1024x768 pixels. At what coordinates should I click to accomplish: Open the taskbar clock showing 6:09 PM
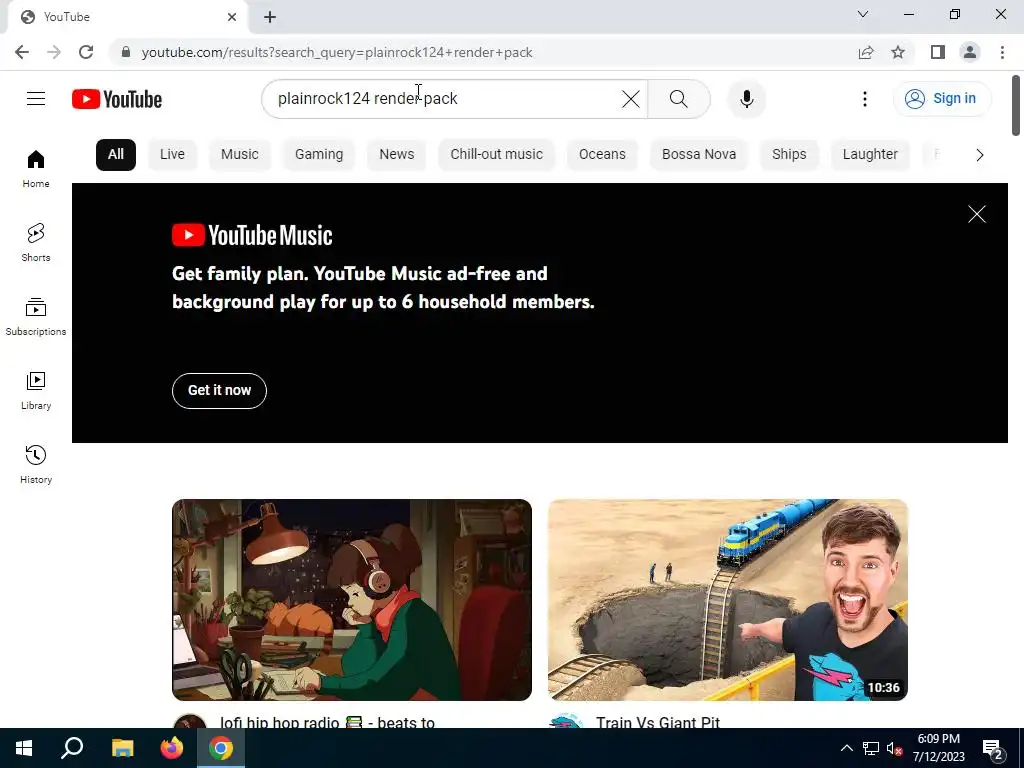[x=938, y=748]
